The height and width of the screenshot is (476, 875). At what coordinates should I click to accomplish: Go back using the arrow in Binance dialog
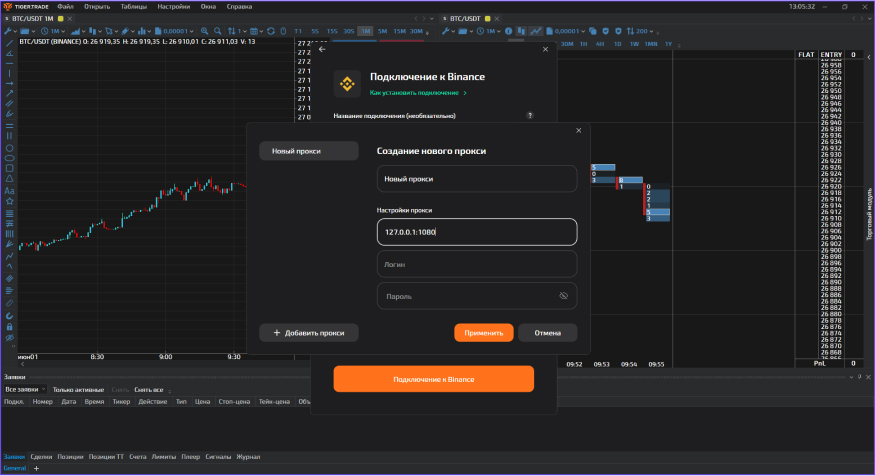pos(322,49)
